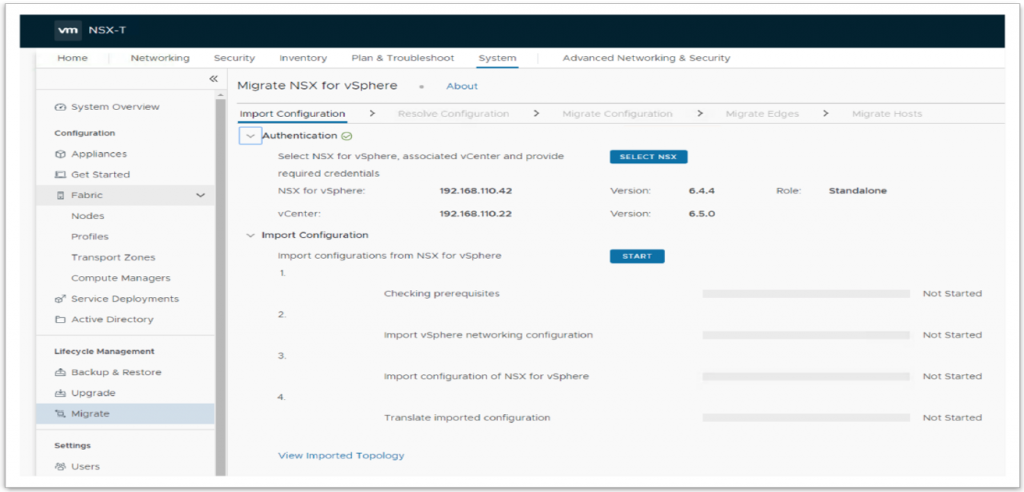Click the Users icon under Settings

(61, 466)
